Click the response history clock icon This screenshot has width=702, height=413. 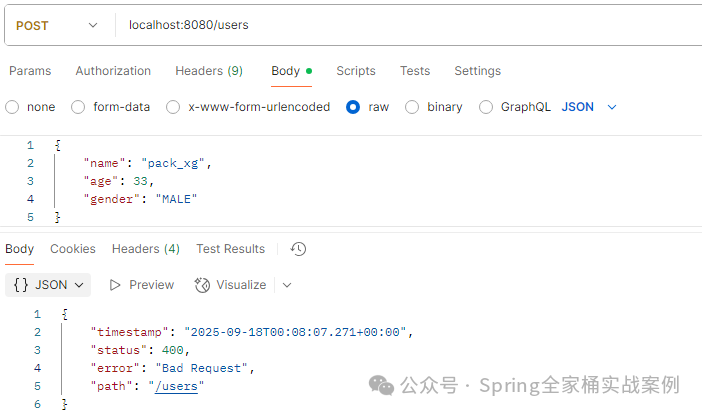298,249
